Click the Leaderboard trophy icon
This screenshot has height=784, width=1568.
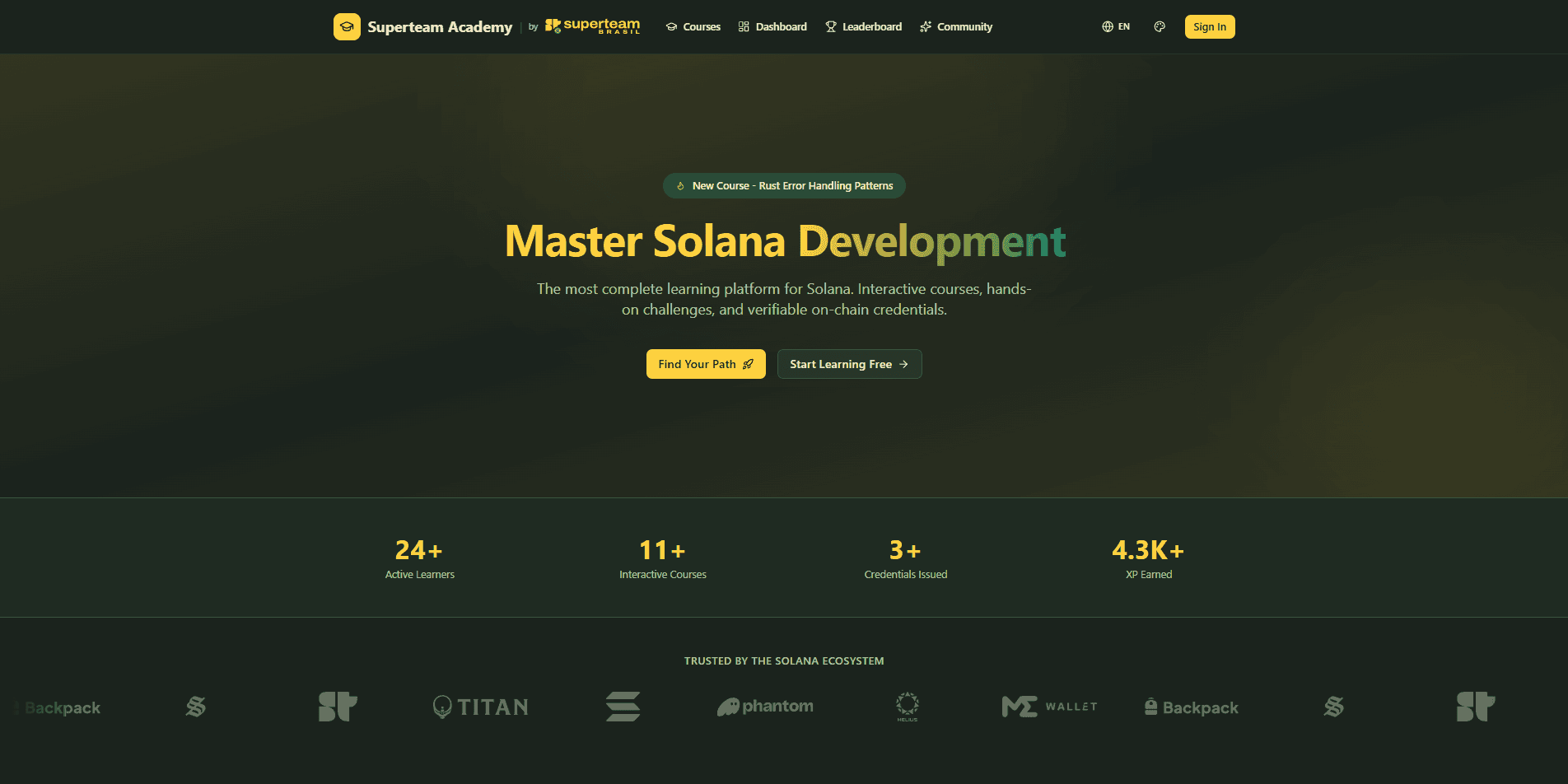coord(831,26)
